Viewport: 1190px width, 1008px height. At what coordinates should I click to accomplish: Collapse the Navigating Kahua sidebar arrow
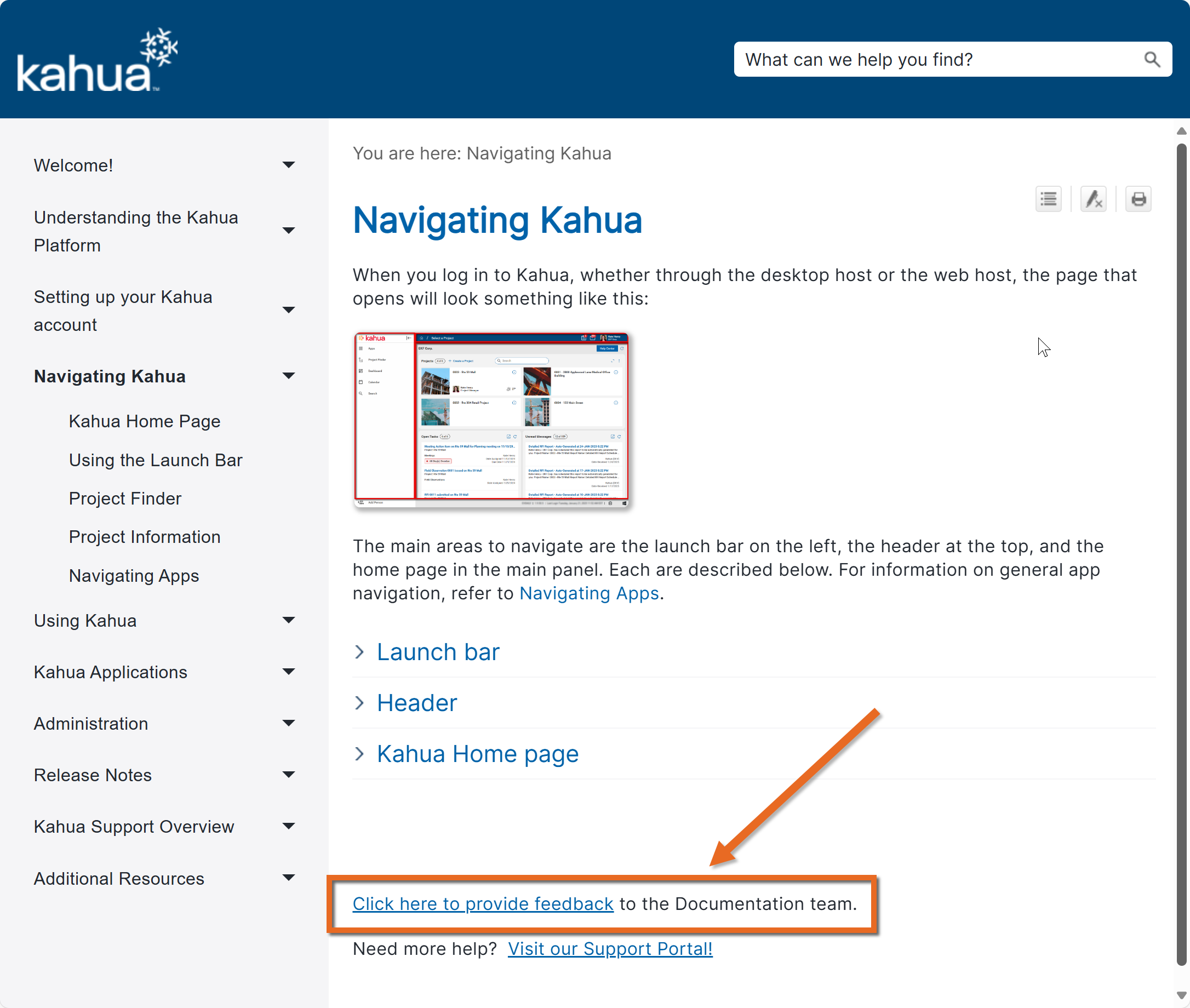[289, 376]
